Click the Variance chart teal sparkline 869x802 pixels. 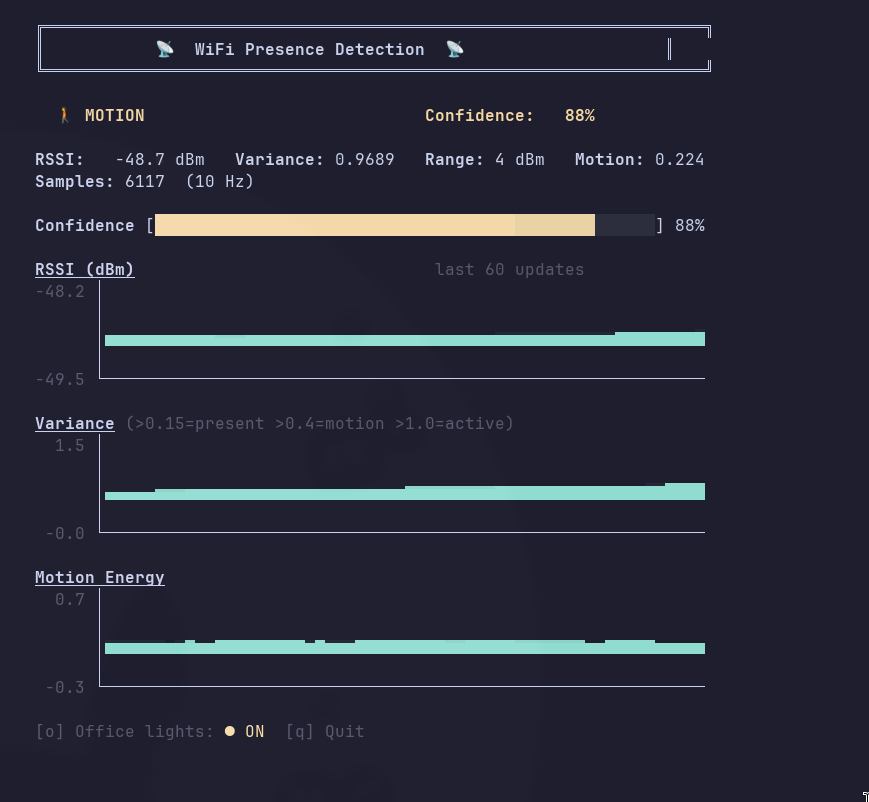[x=405, y=492]
